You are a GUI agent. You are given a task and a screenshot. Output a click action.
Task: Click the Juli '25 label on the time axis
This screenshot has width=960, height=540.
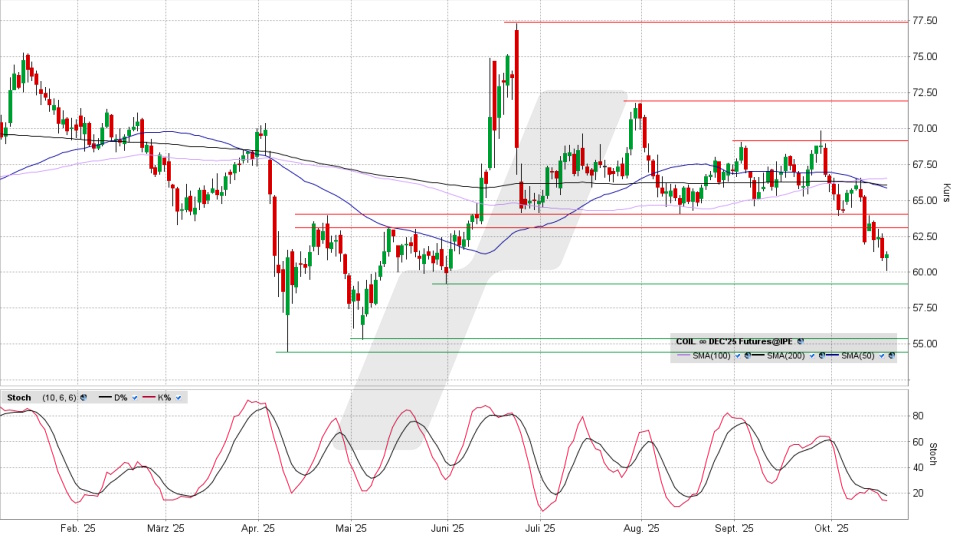(542, 528)
